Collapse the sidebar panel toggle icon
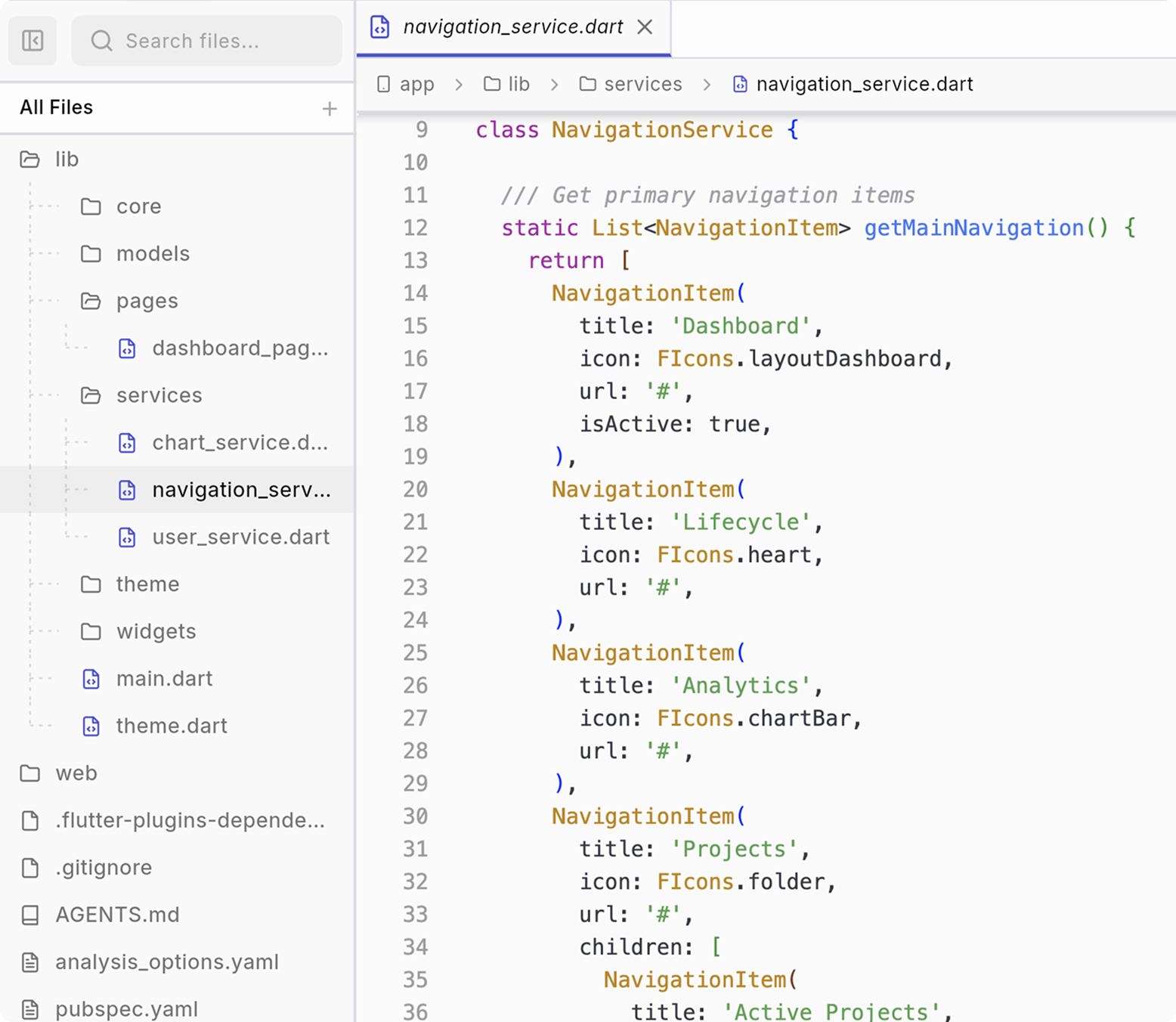Screen dimensions: 1176x1022 pyautogui.click(x=32, y=40)
